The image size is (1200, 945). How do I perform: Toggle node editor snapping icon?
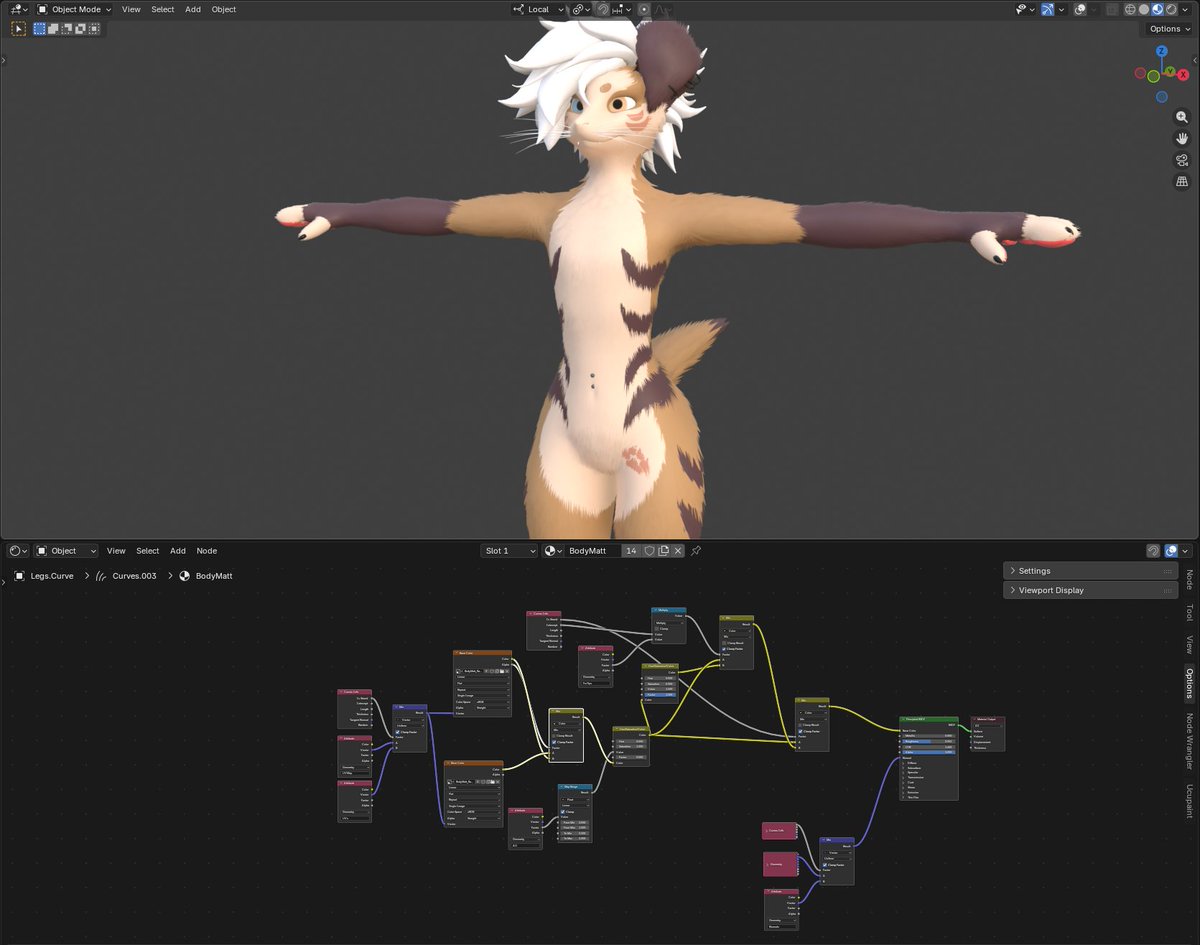[x=1153, y=551]
